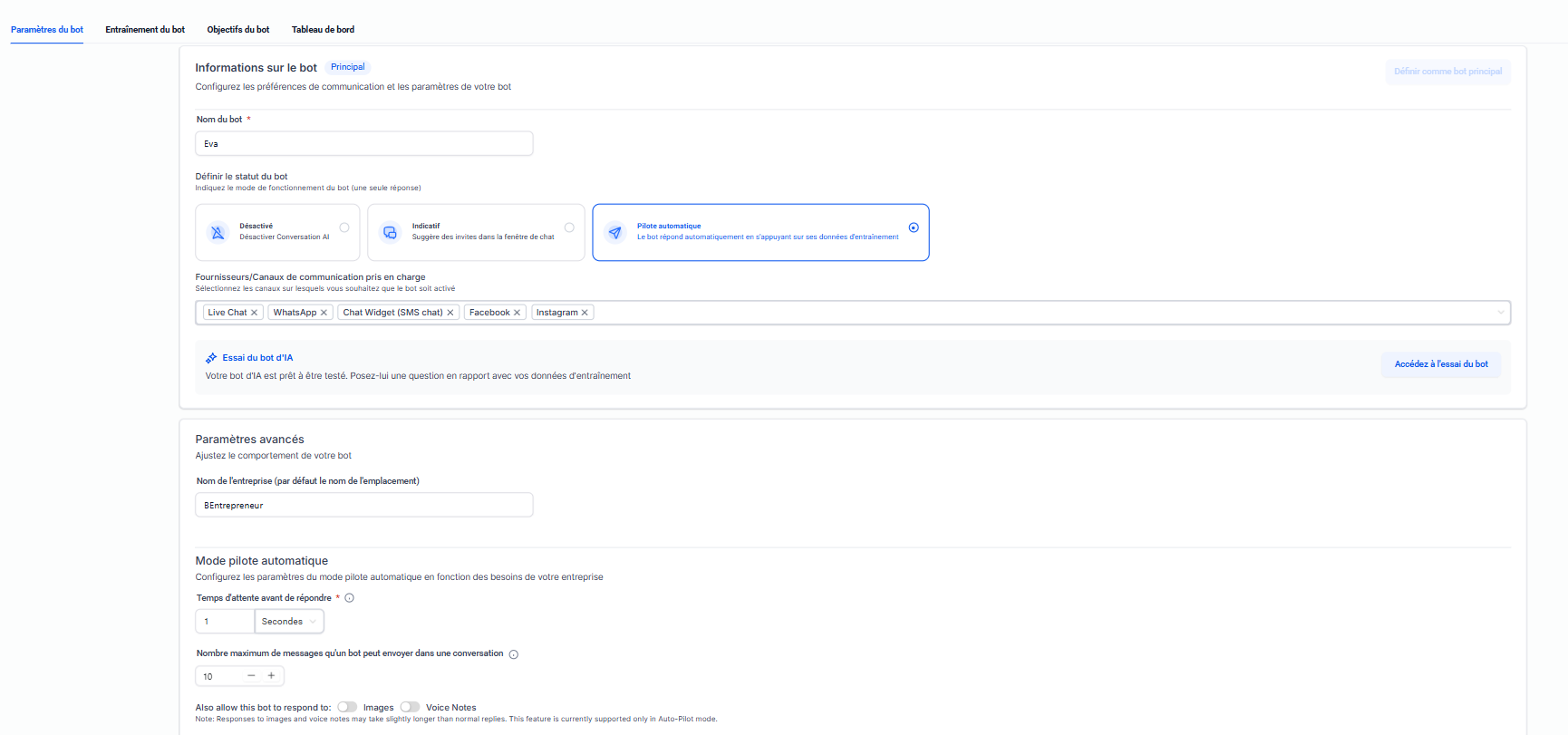Click the Désactivé crossed-out bot icon
Viewport: 1568px width, 735px height.
click(x=218, y=233)
